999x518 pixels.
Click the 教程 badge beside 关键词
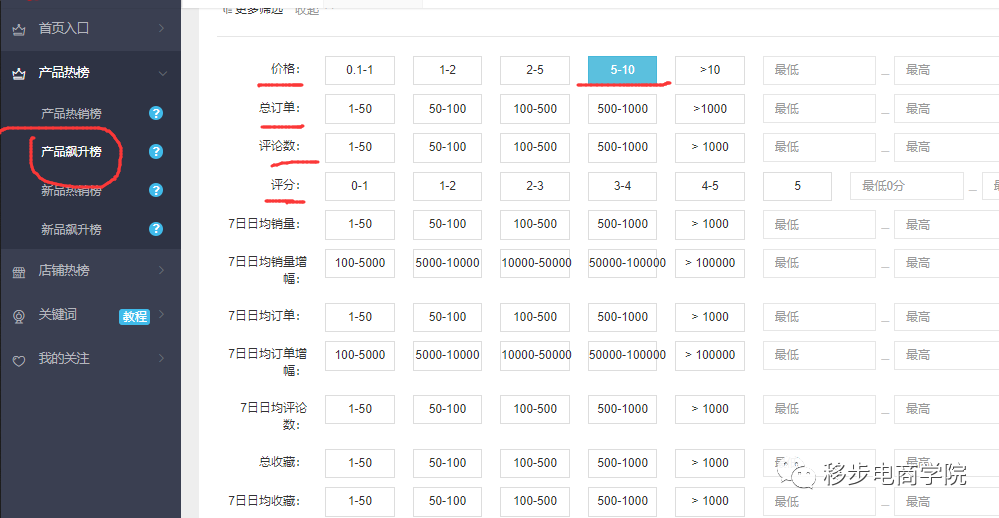click(134, 316)
